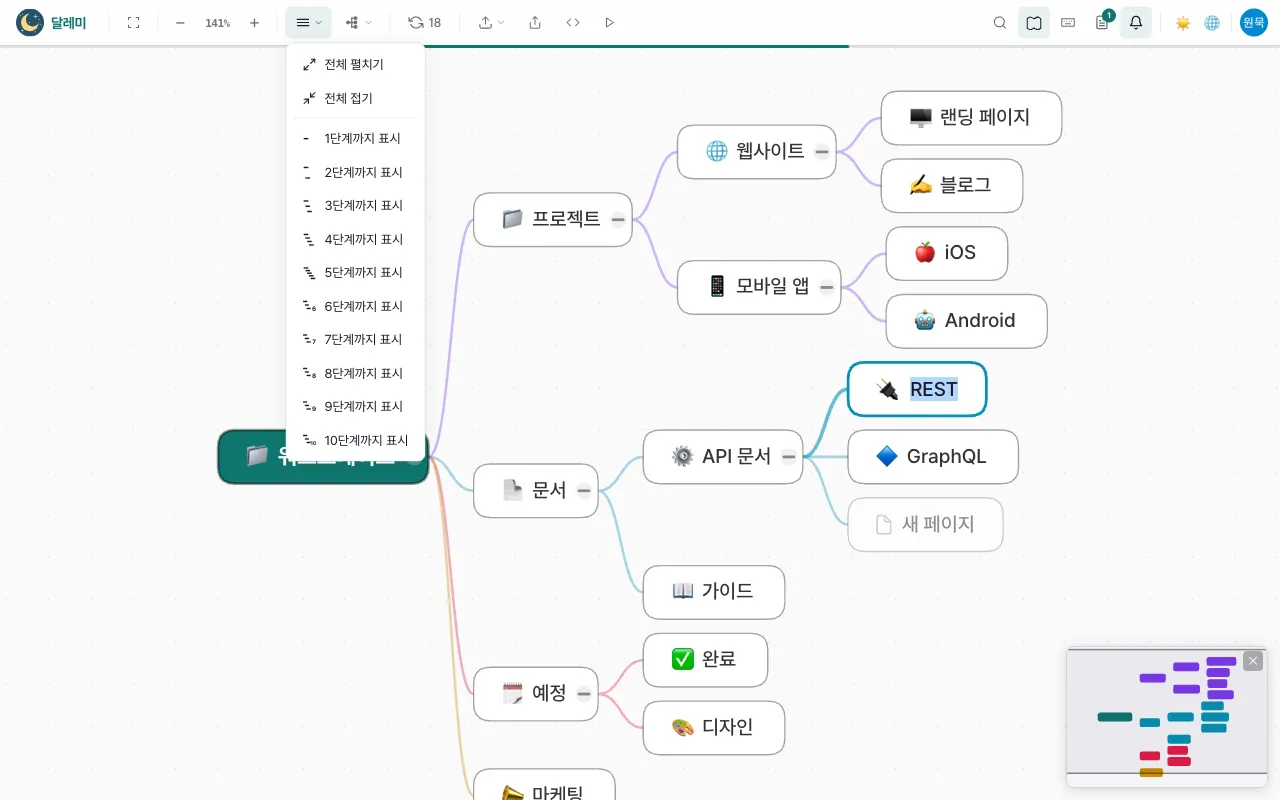Select the GraphQL node

pos(933,457)
